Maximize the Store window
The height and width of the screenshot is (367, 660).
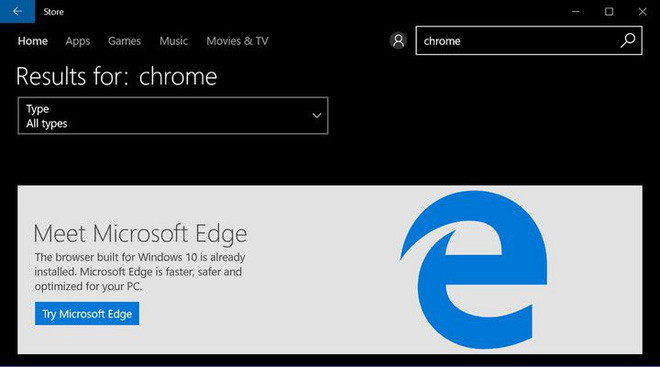pyautogui.click(x=609, y=12)
